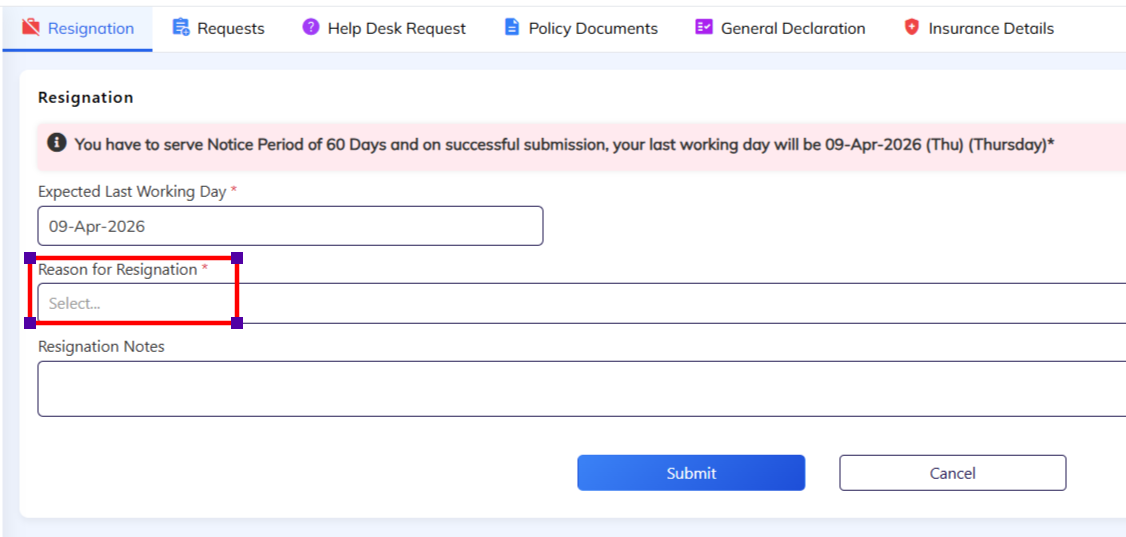Click the Help Desk question mark icon
Screen dimensions: 1126x537
coord(311,28)
